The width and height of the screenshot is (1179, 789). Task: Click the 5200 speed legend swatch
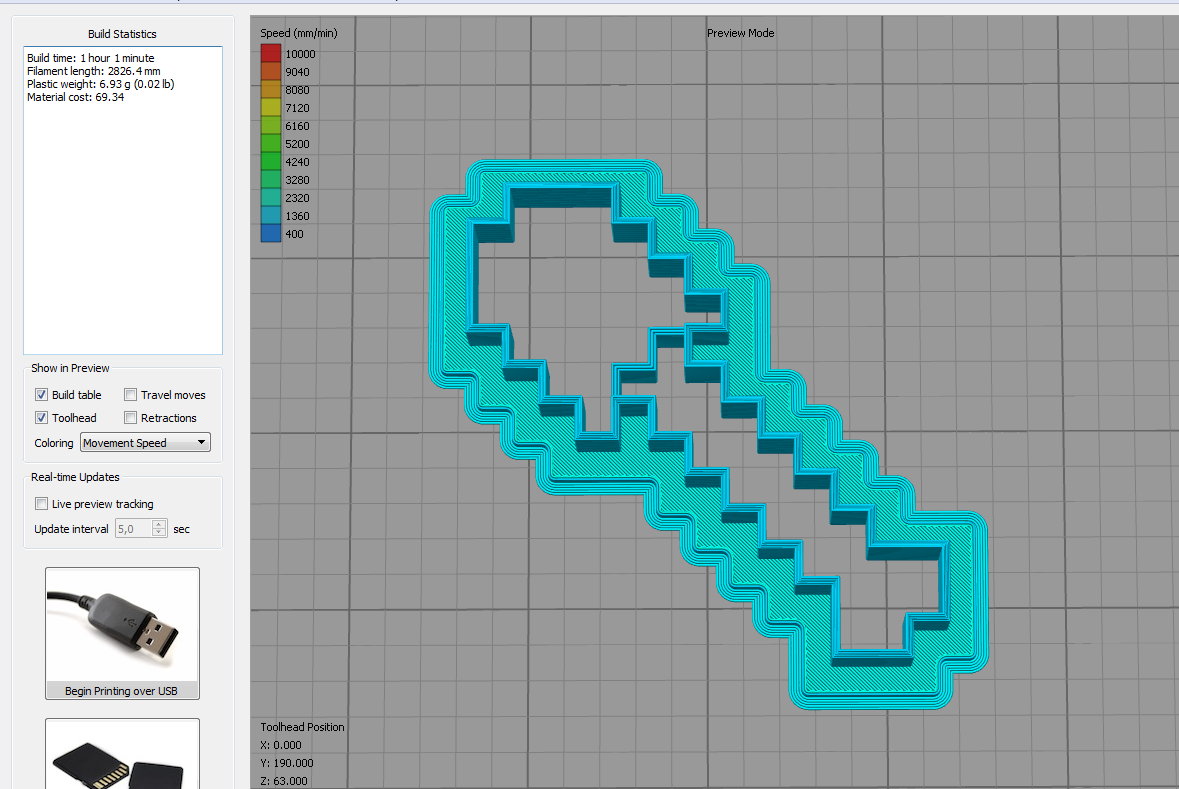(271, 144)
